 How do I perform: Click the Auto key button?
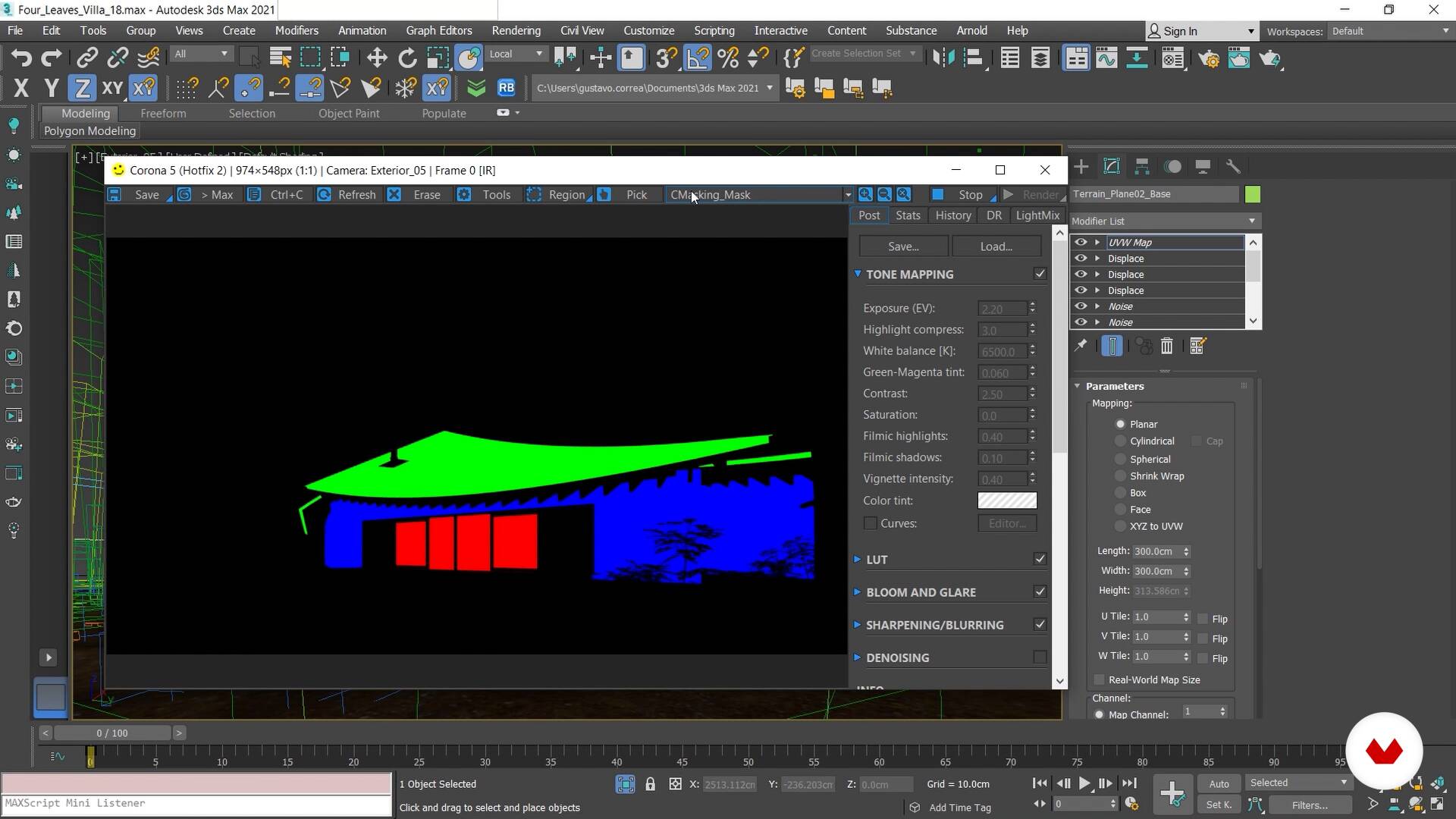point(1219,783)
